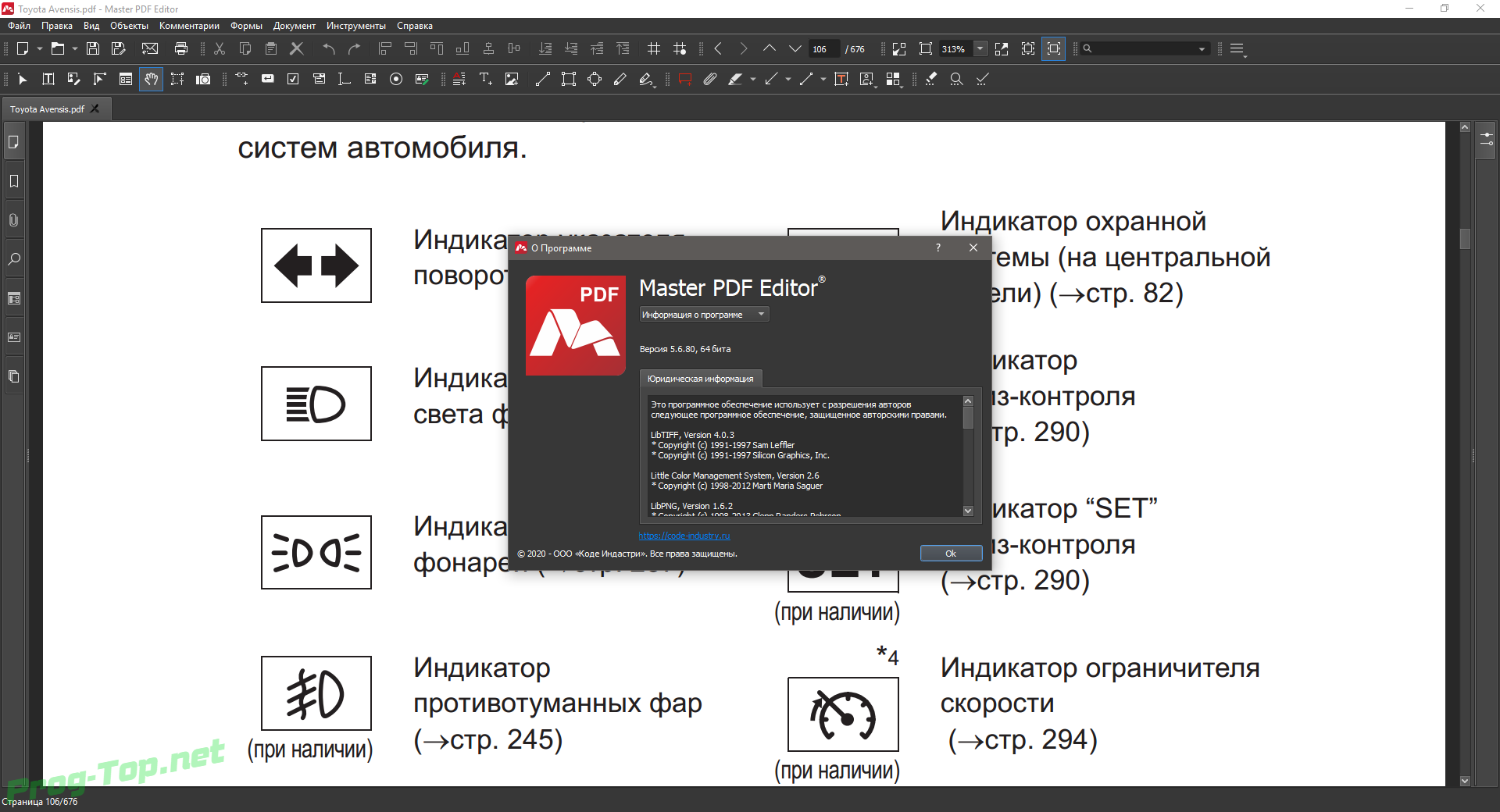Click the Signature field tool

[422, 79]
